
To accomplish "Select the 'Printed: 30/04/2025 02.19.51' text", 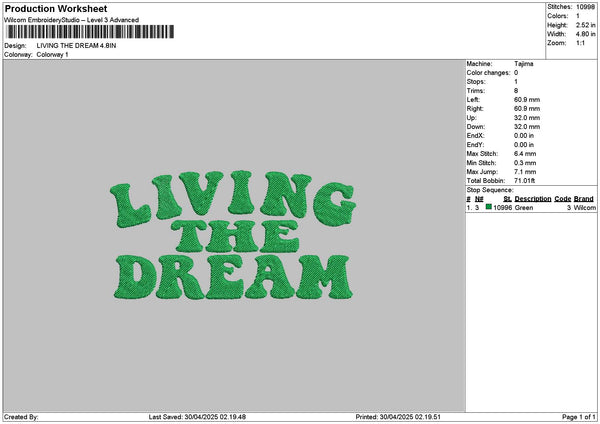I will click(398, 417).
